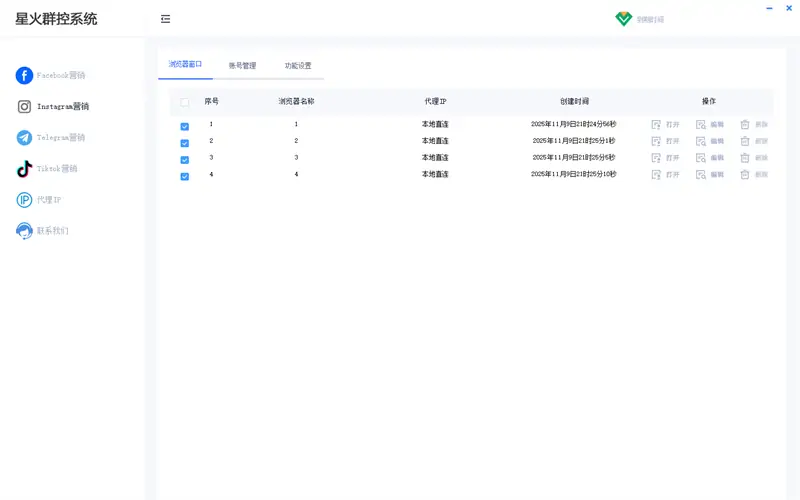
Task: Toggle the select-all checkbox in table header
Action: coord(185,103)
